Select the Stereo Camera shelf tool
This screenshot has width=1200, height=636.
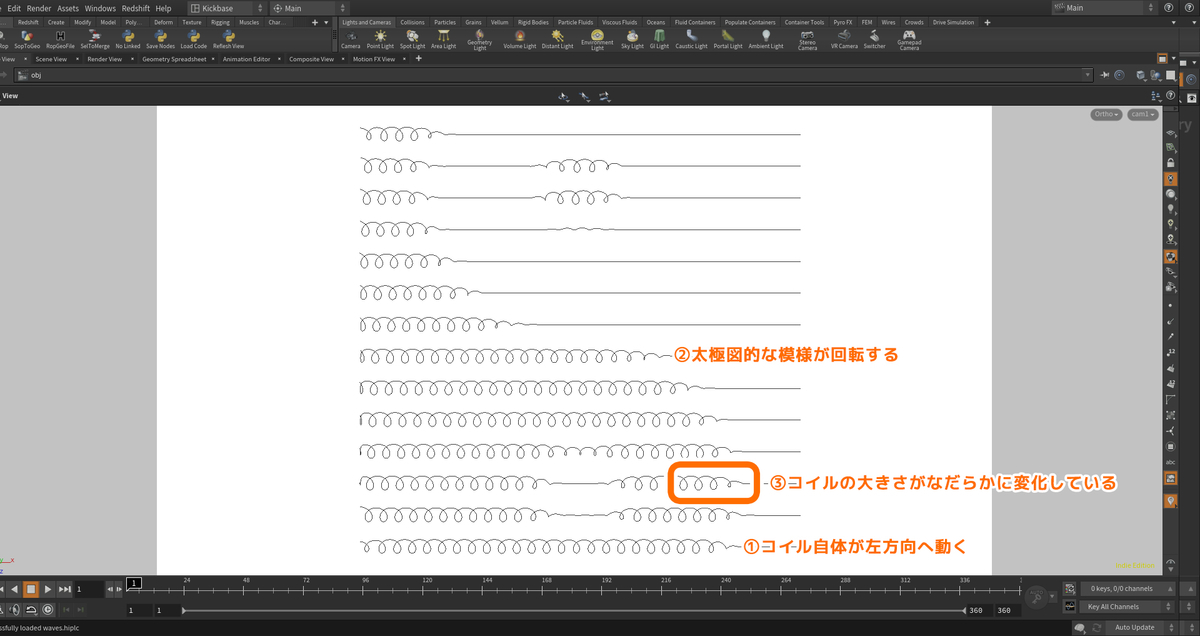807,40
